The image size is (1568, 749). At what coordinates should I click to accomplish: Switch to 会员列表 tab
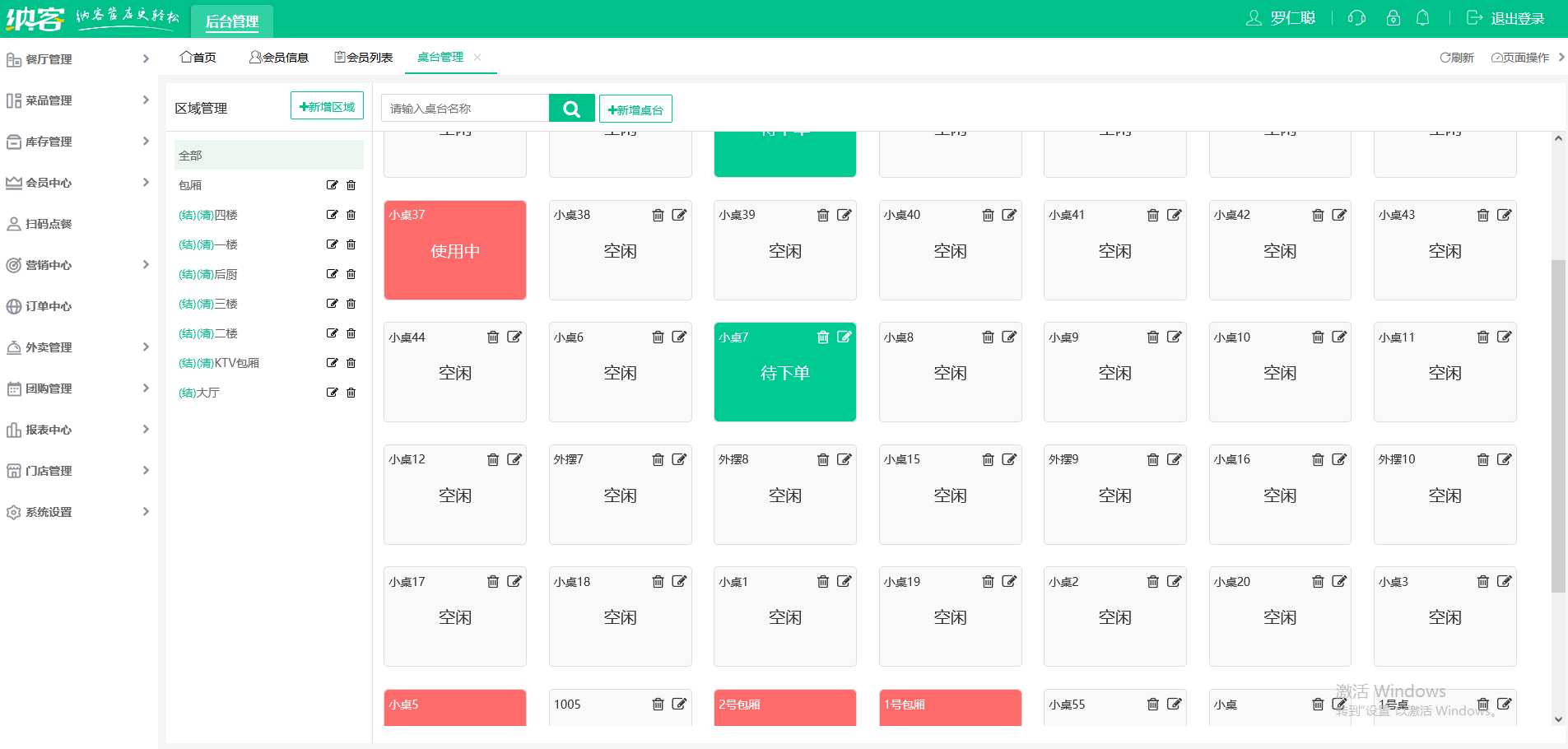coord(363,57)
